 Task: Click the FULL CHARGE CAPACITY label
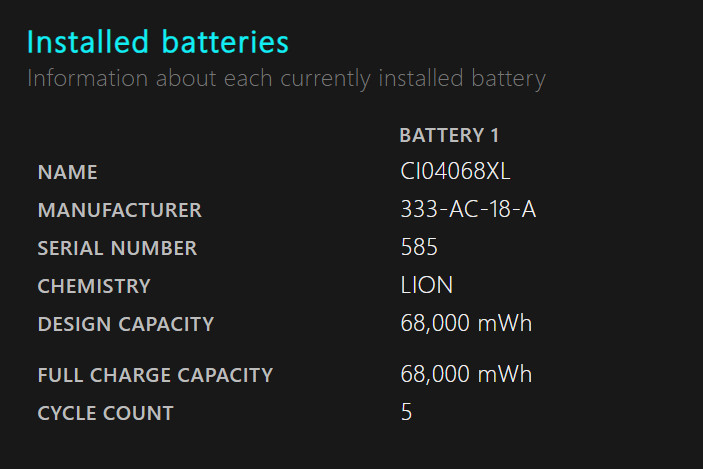pos(155,375)
